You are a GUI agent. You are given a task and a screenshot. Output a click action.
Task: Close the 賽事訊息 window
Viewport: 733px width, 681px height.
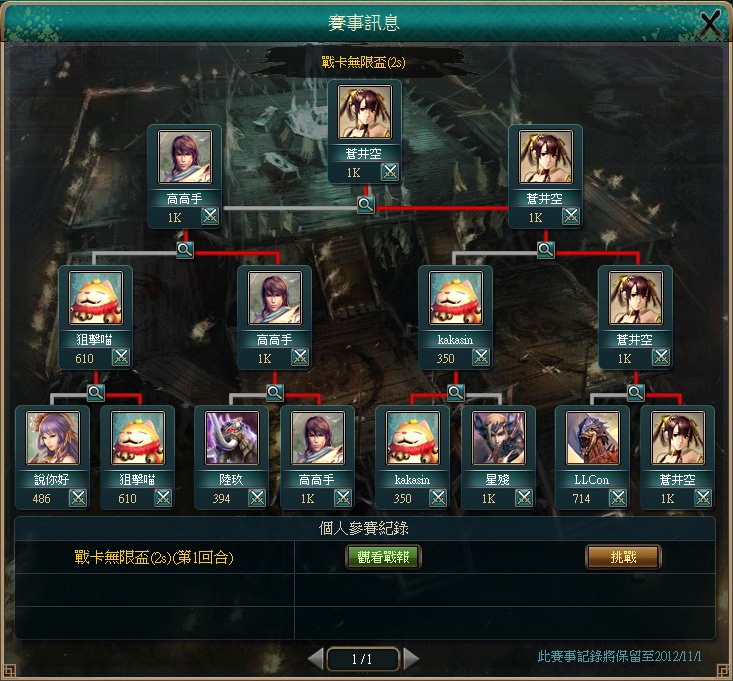click(x=710, y=23)
